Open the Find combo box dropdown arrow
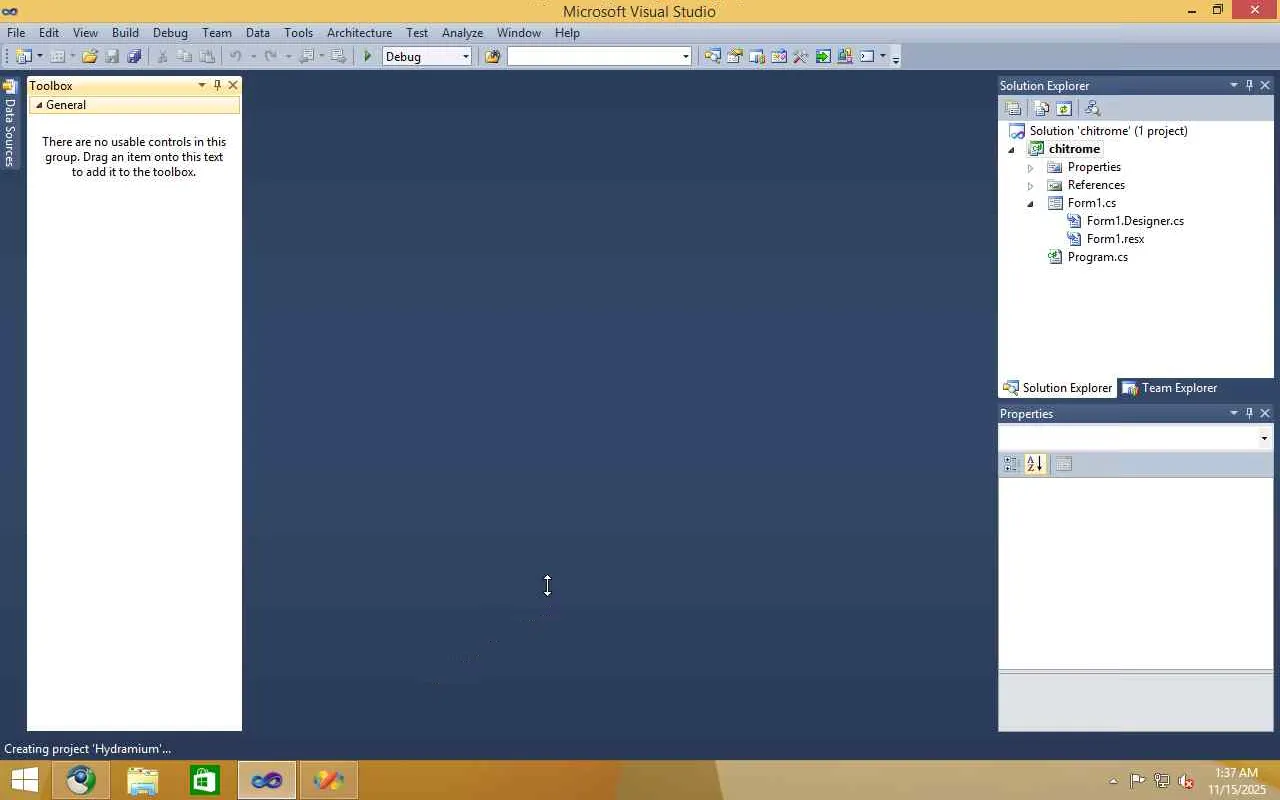This screenshot has height=800, width=1280. coord(685,57)
